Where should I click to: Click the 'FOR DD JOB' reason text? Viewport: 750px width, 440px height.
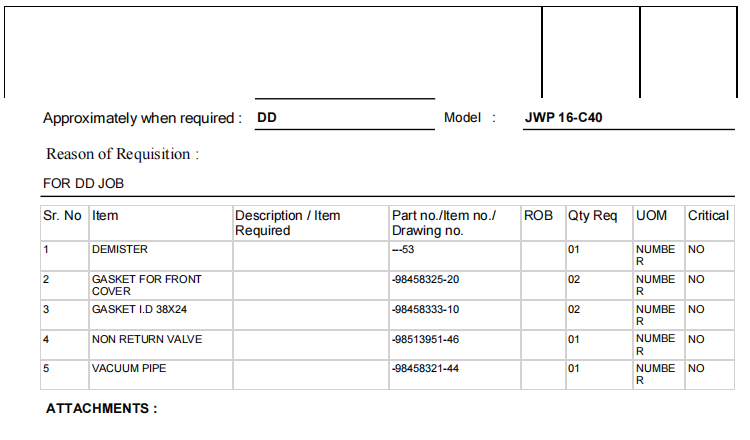[x=83, y=184]
